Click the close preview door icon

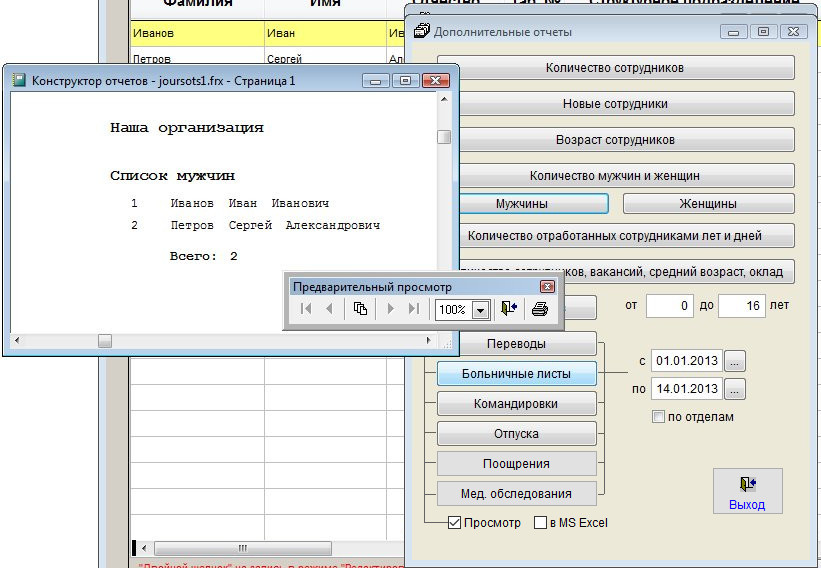[x=510, y=310]
